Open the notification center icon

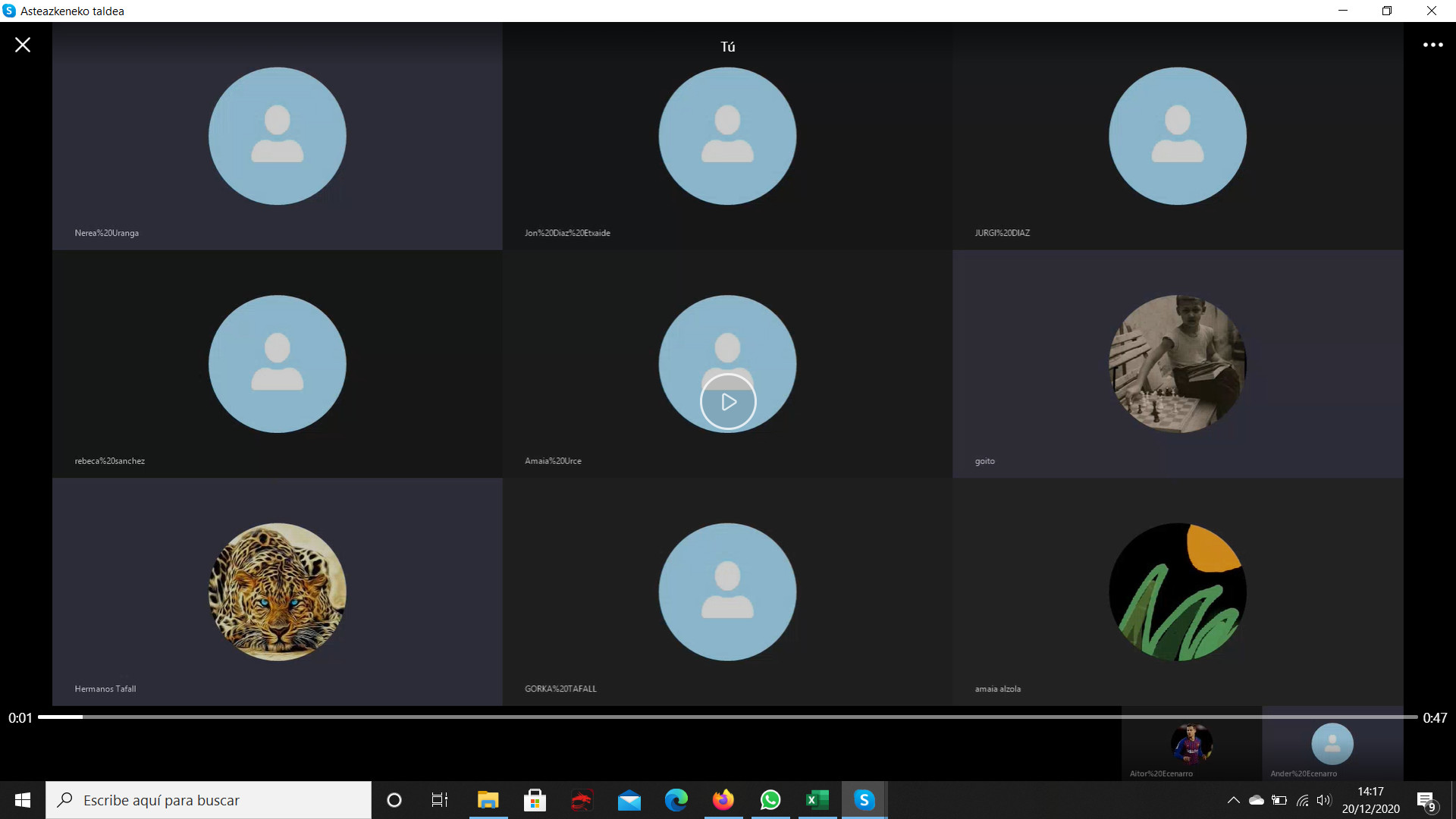(x=1426, y=800)
